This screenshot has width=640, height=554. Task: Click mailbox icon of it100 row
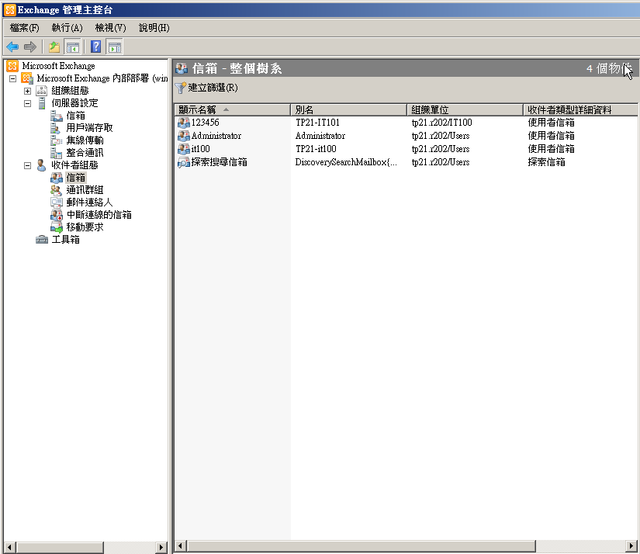[184, 149]
